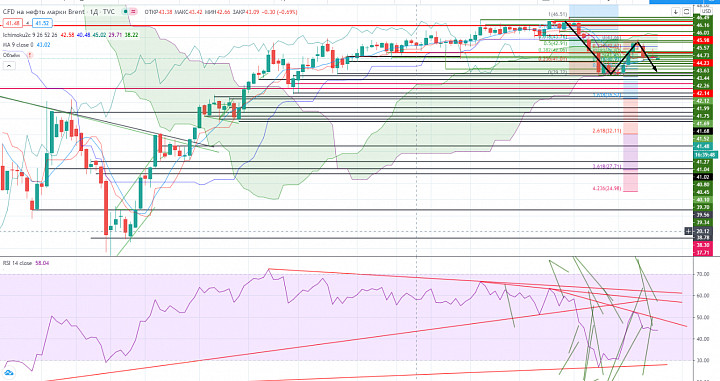This screenshot has height=381, width=720.
Task: Select the Ichimoku2c indicator legend
Action: [x=30, y=35]
